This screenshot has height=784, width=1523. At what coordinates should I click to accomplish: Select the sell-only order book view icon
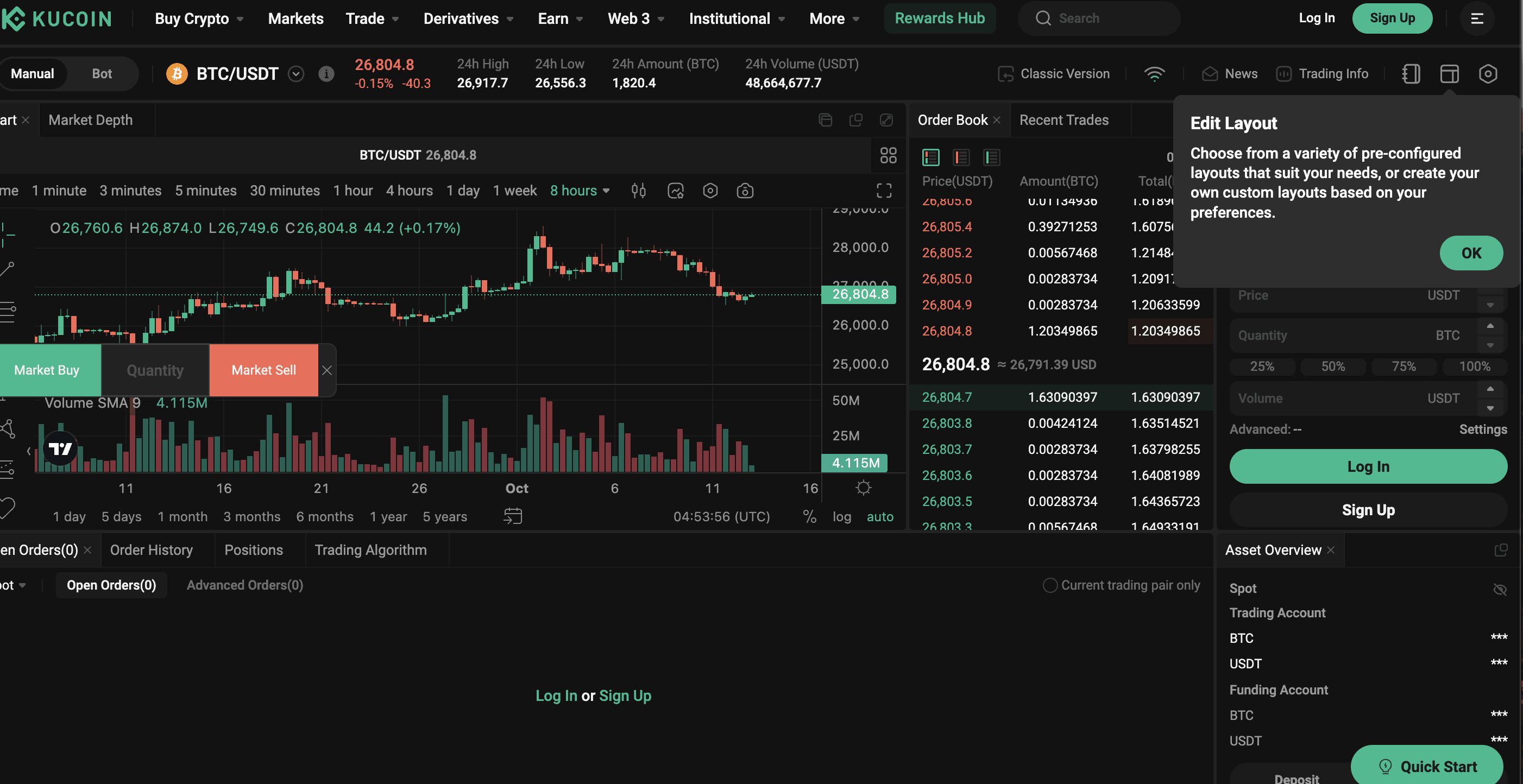point(961,157)
